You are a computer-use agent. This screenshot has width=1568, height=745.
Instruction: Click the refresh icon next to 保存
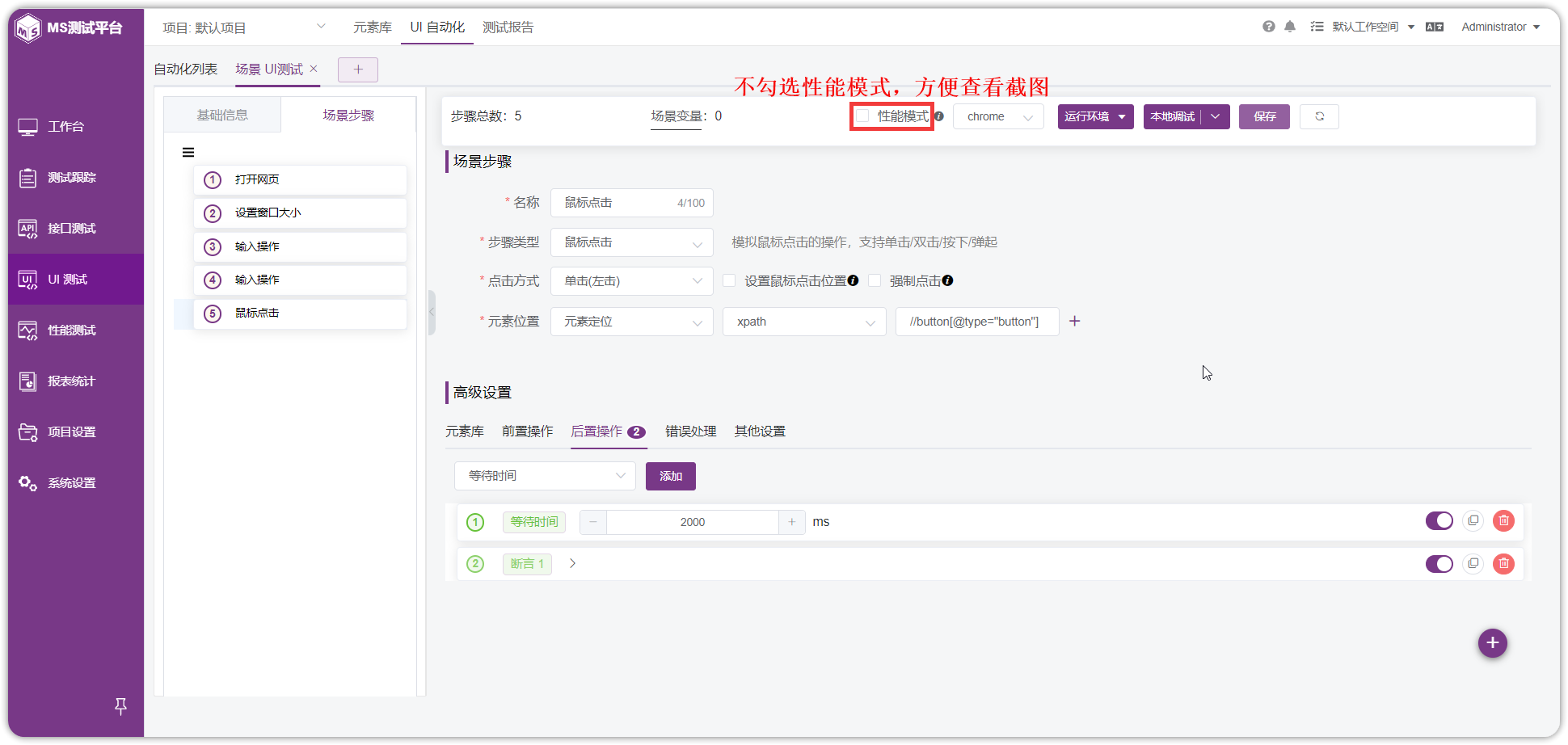tap(1319, 116)
